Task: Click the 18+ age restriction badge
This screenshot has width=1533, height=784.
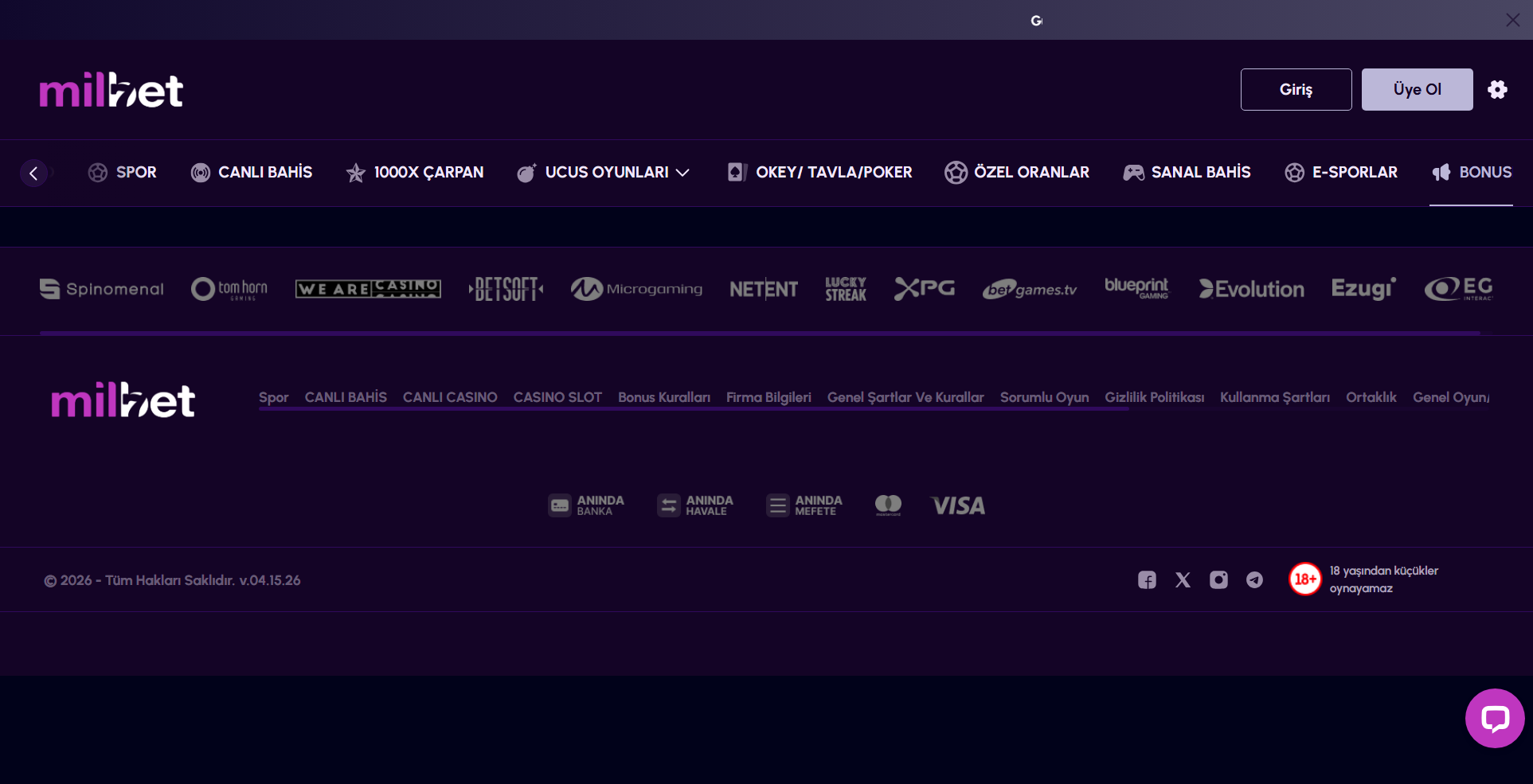Action: pyautogui.click(x=1305, y=579)
